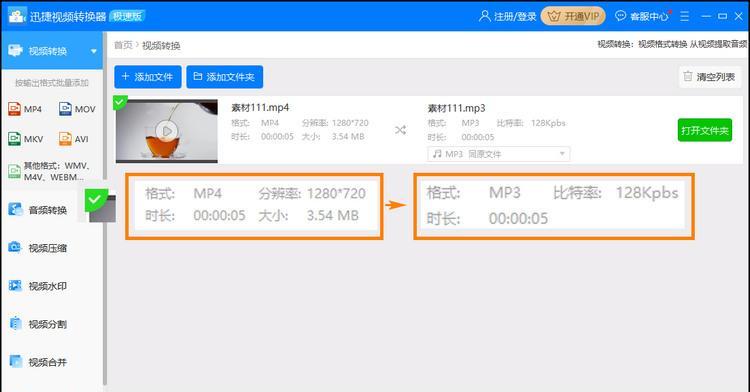750x392 pixels.
Task: Open the 视频转换 sidebar section
Action: point(52,51)
